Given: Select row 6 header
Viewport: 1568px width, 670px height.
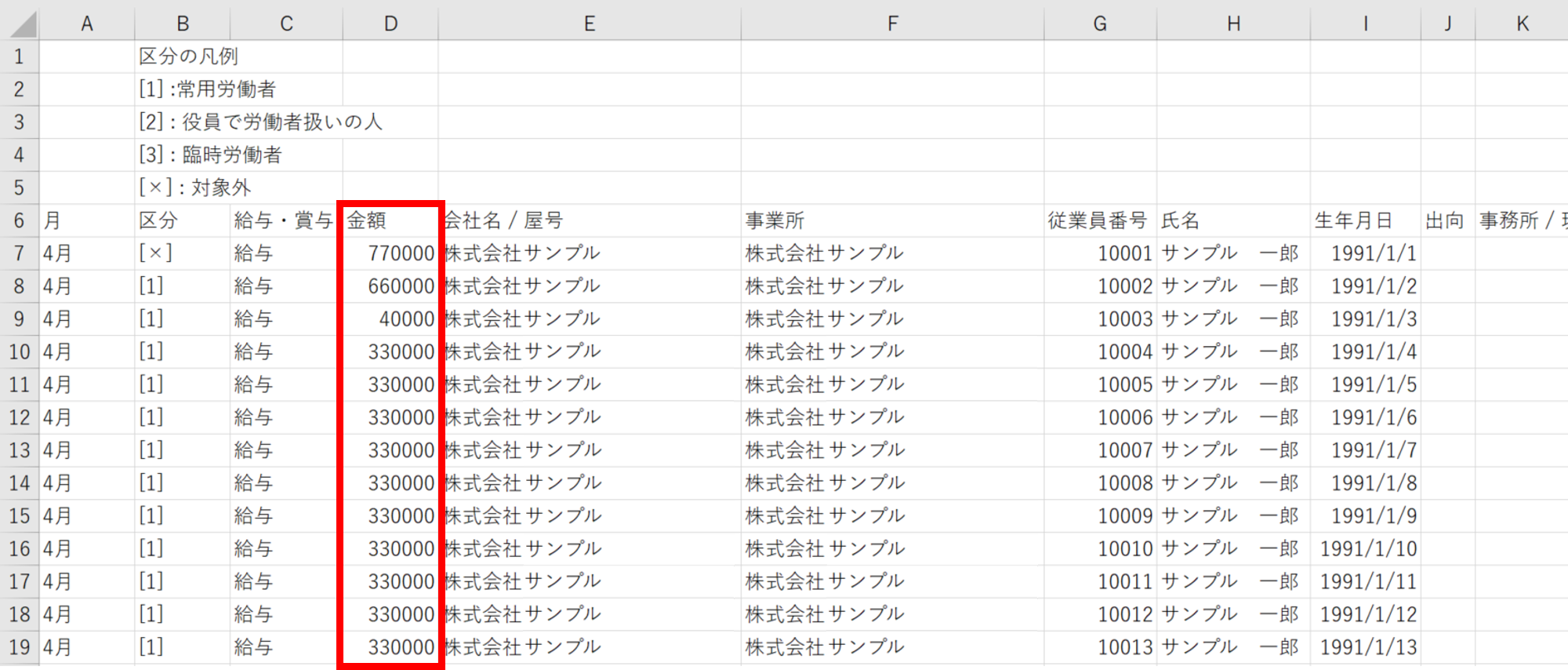Looking at the screenshot, I should [x=19, y=220].
